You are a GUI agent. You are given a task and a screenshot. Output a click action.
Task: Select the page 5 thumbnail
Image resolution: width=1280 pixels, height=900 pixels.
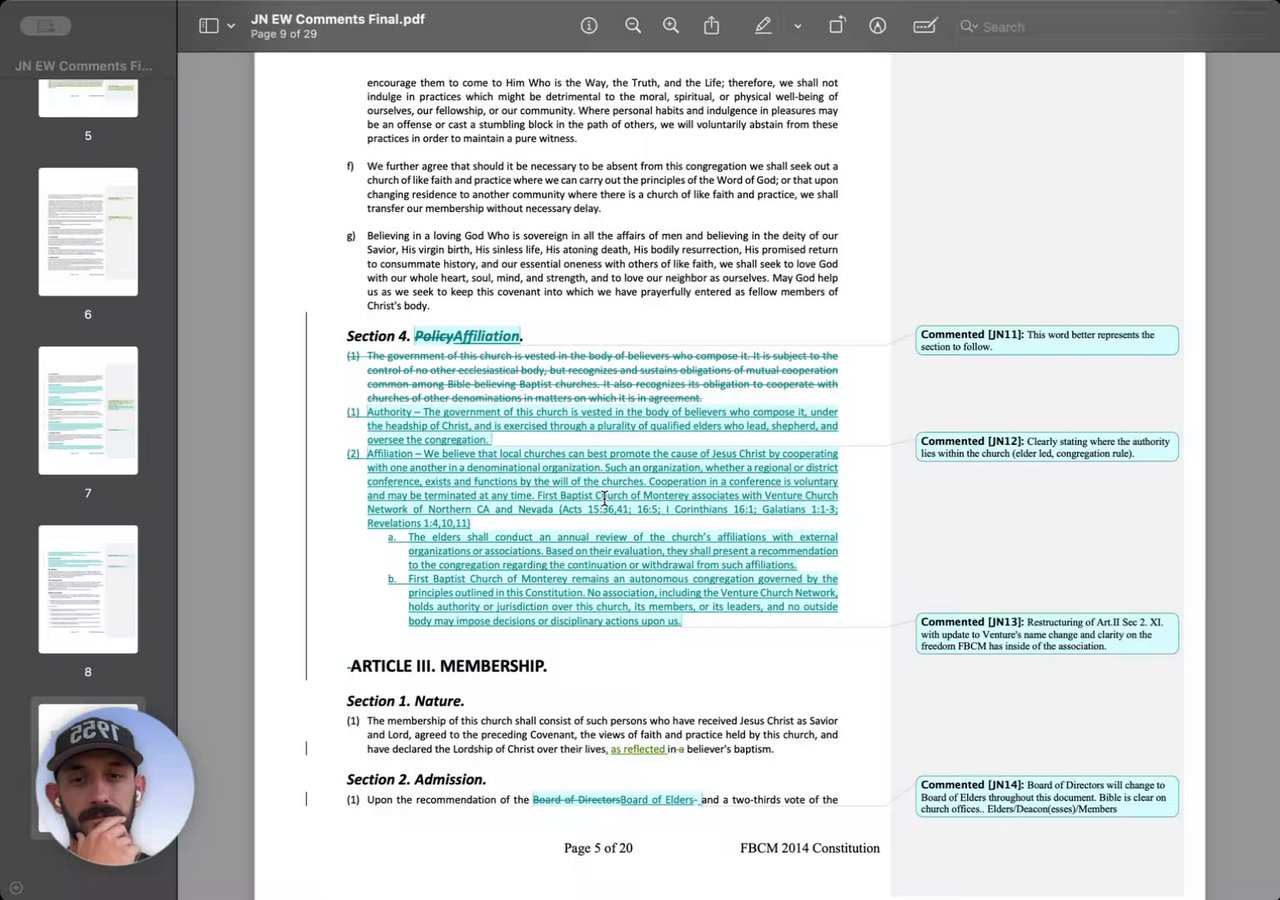[88, 99]
